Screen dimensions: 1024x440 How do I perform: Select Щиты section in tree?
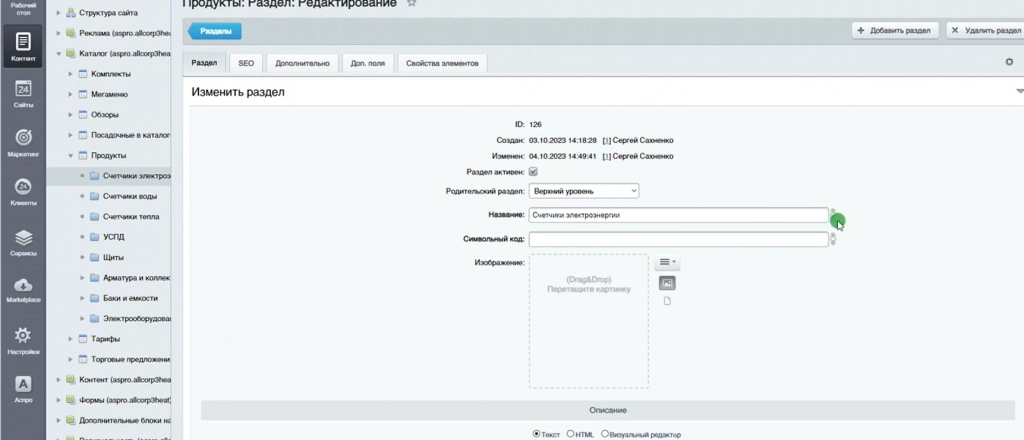[114, 257]
